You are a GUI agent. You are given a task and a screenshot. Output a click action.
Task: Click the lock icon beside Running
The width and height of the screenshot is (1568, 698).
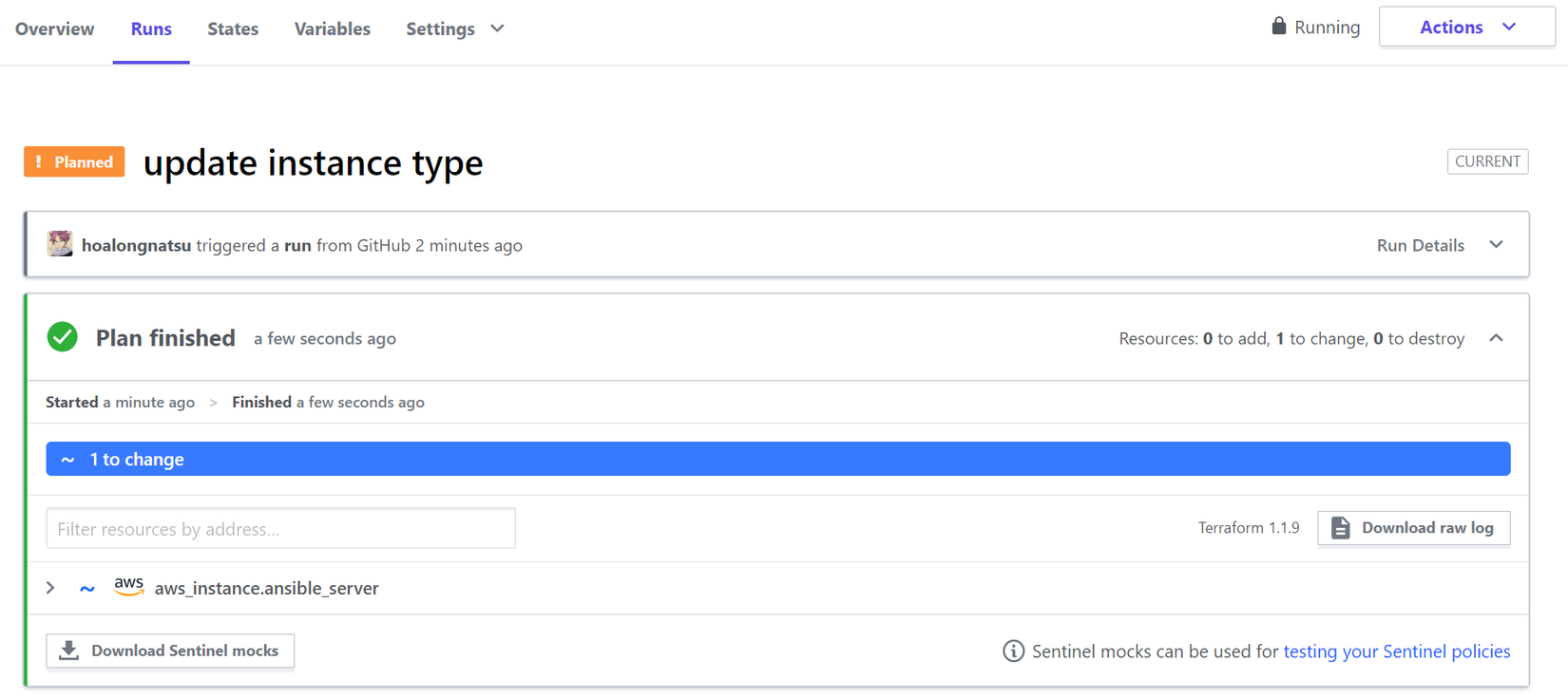1278,27
